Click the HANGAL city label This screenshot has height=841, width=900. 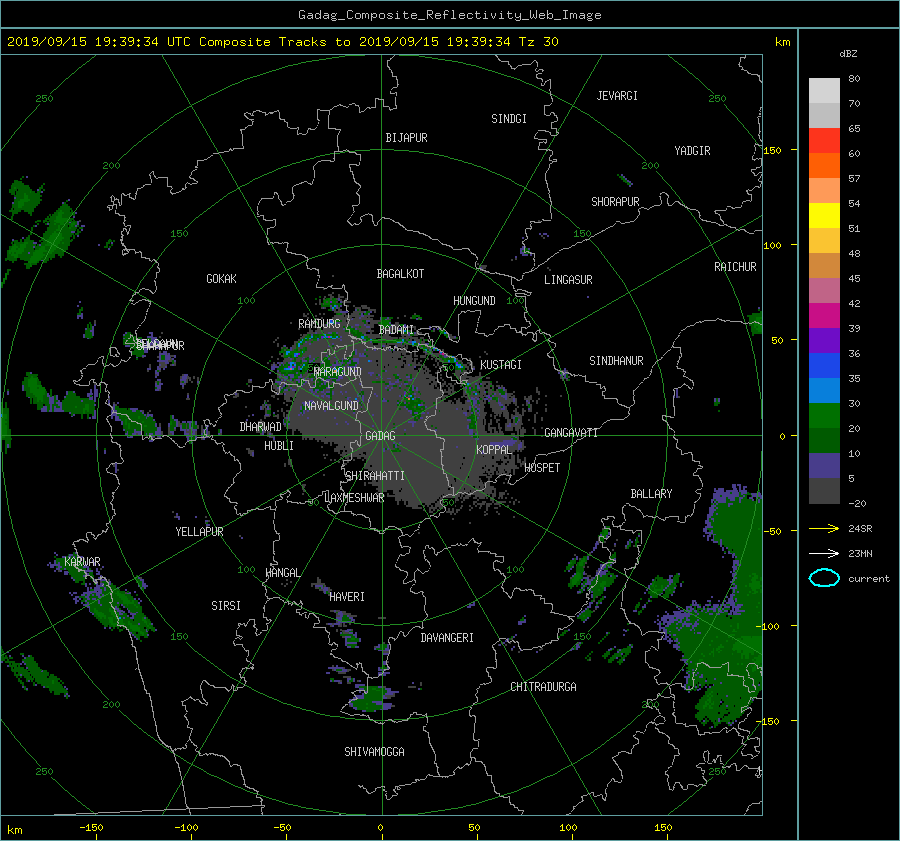(x=282, y=573)
